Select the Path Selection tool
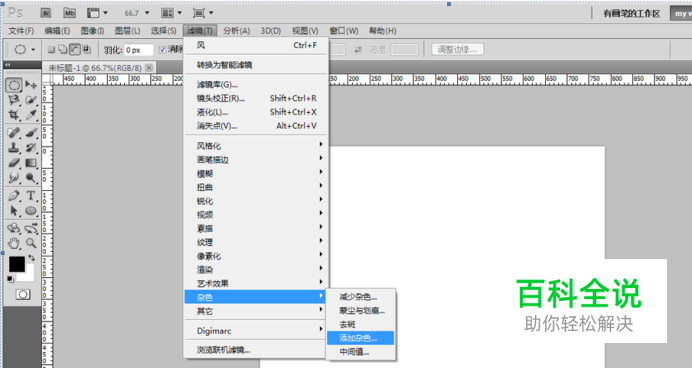The height and width of the screenshot is (368, 692). tap(14, 210)
